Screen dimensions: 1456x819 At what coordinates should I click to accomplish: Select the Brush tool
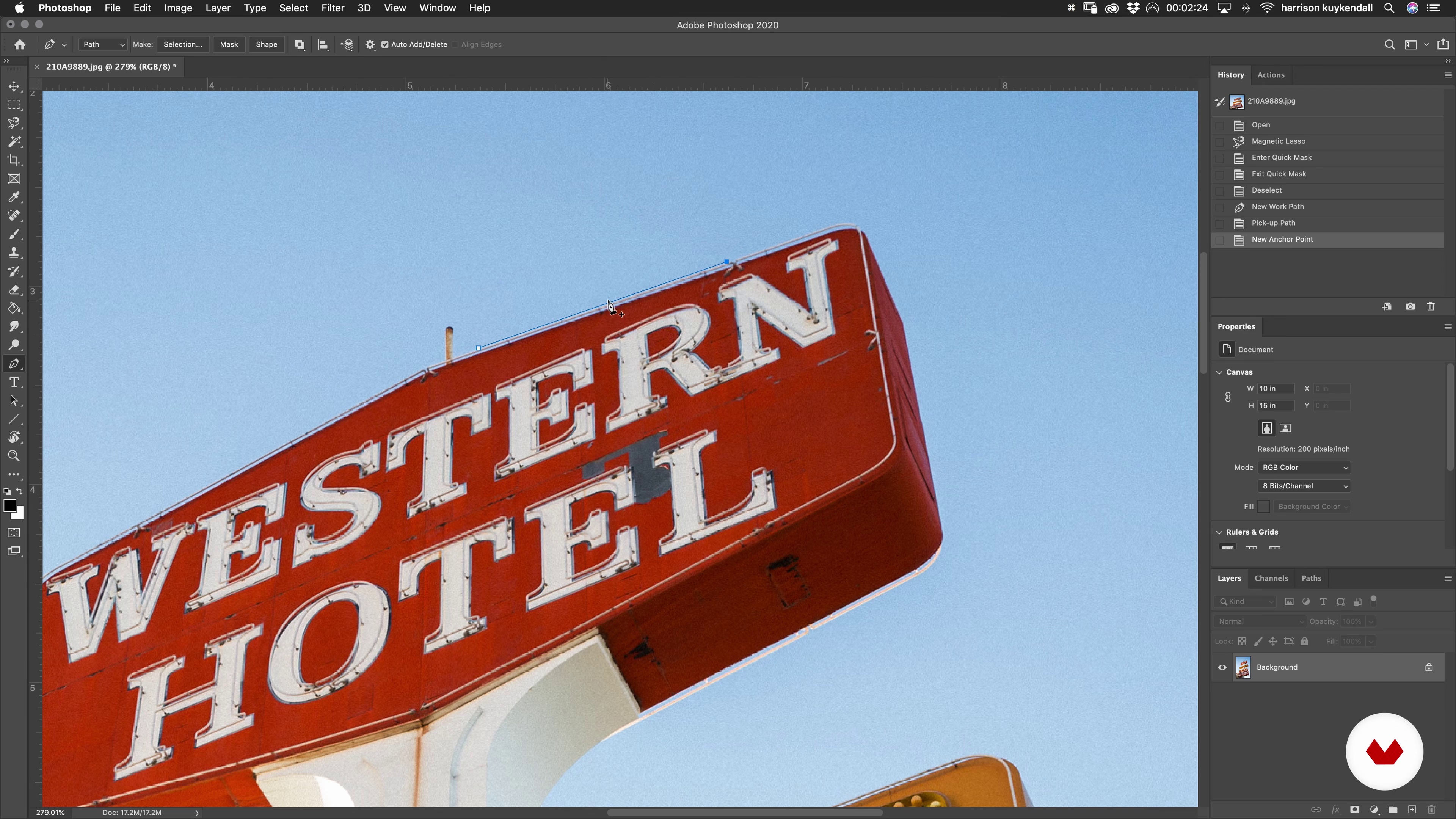14,235
